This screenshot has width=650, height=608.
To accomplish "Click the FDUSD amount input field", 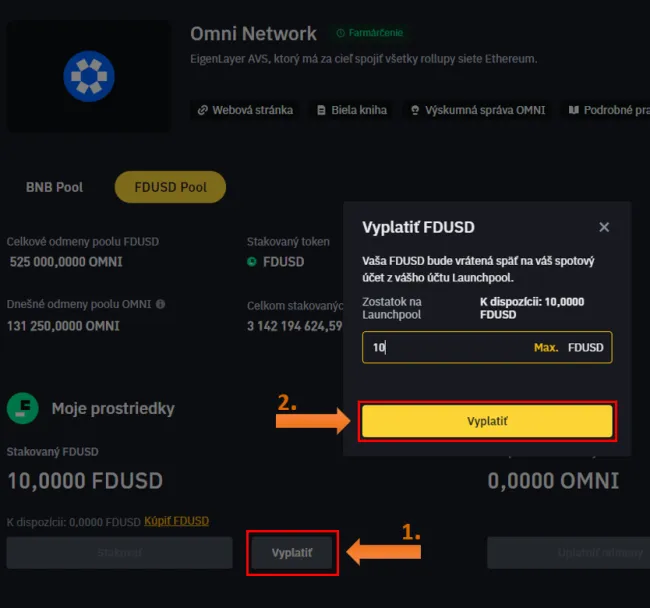I will click(445, 348).
